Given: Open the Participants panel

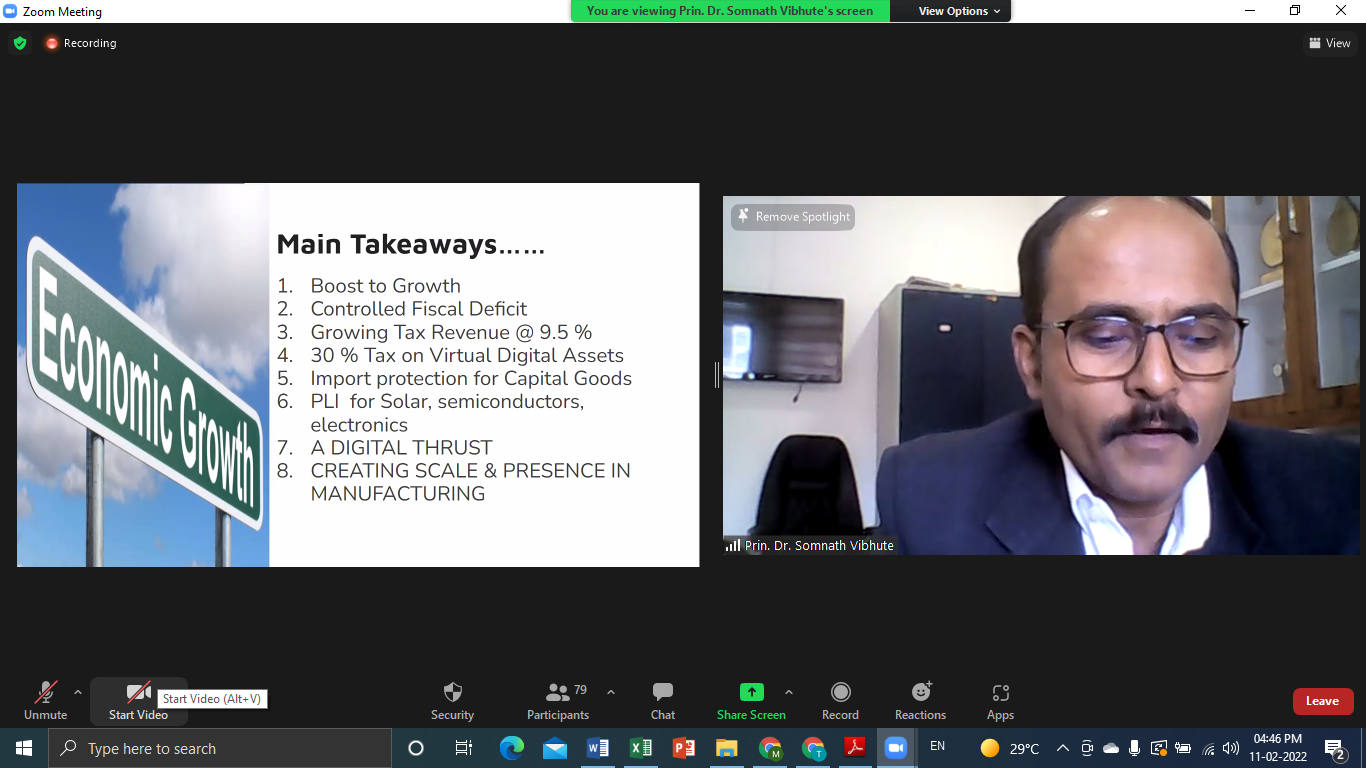Looking at the screenshot, I should click(558, 693).
